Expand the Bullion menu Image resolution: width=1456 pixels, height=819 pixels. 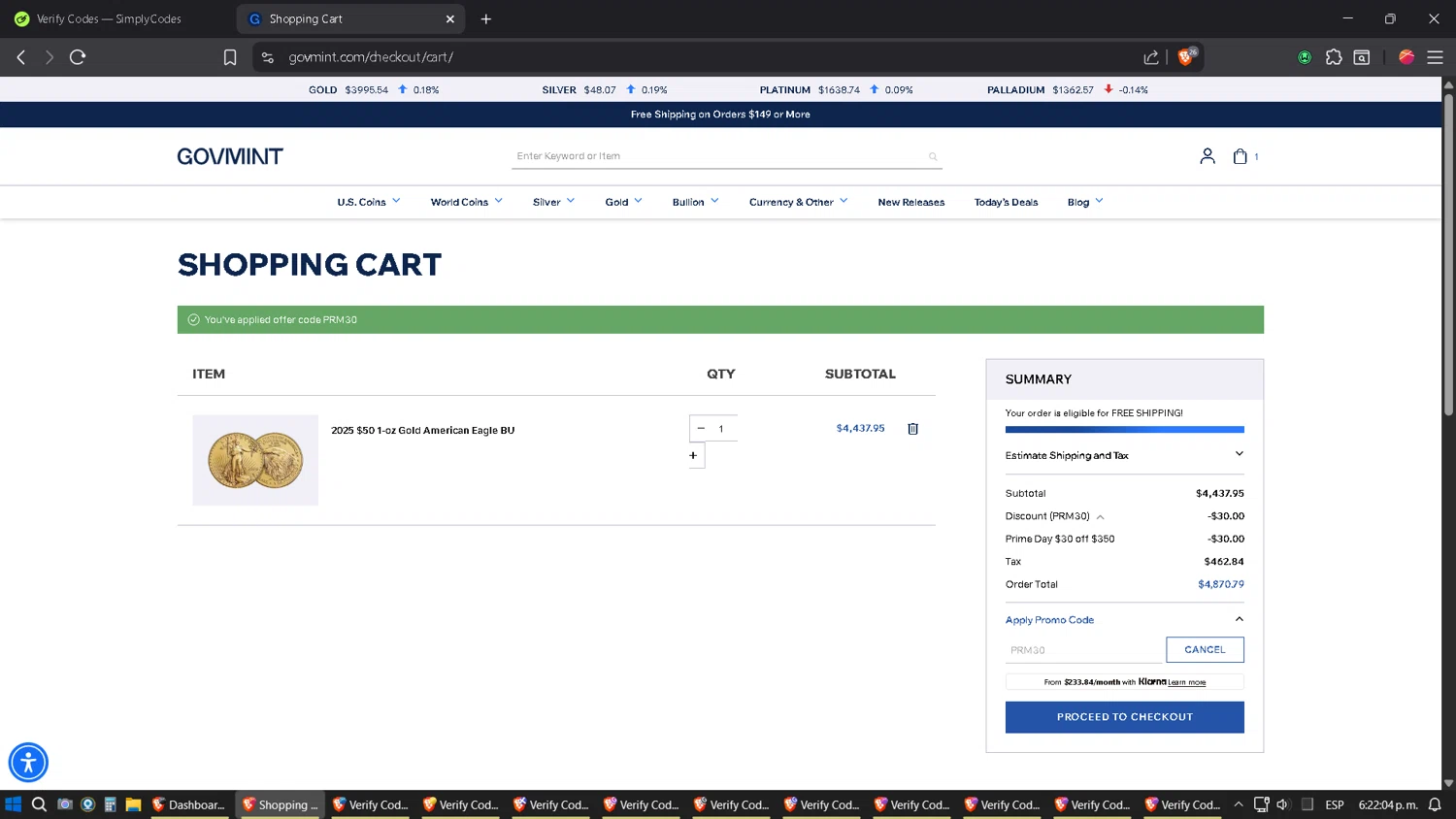(695, 202)
